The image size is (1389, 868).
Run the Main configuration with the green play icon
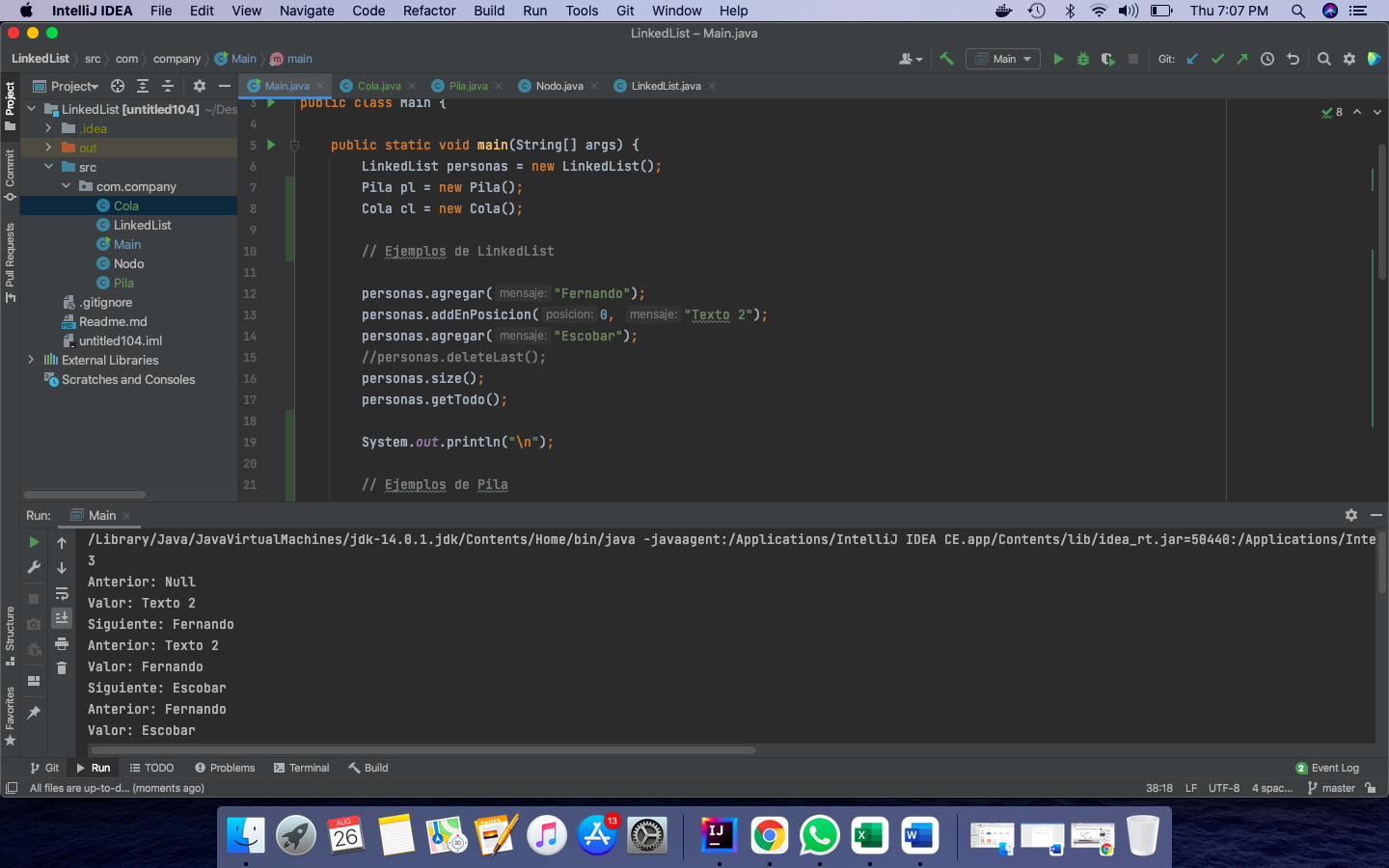[1058, 59]
